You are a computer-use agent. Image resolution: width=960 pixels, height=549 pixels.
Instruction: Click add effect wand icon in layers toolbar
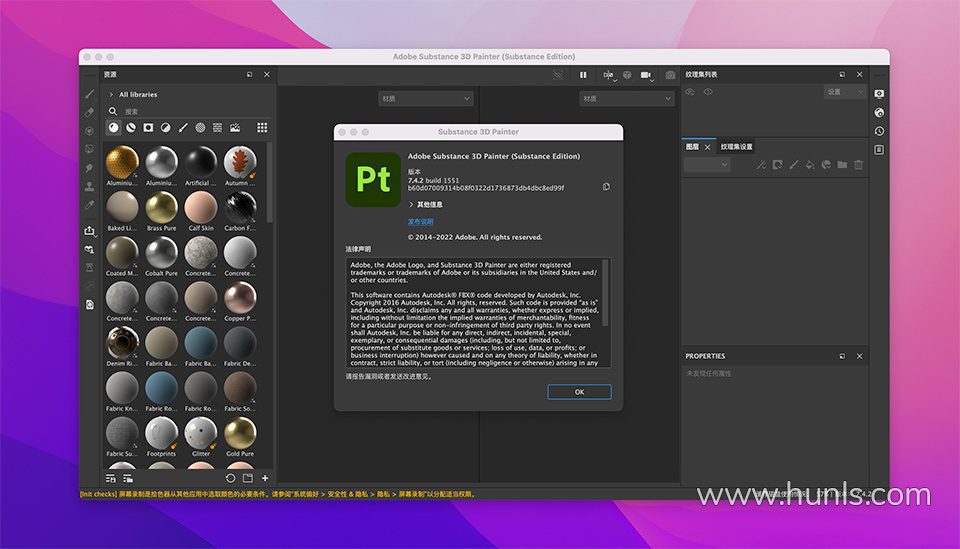(760, 165)
